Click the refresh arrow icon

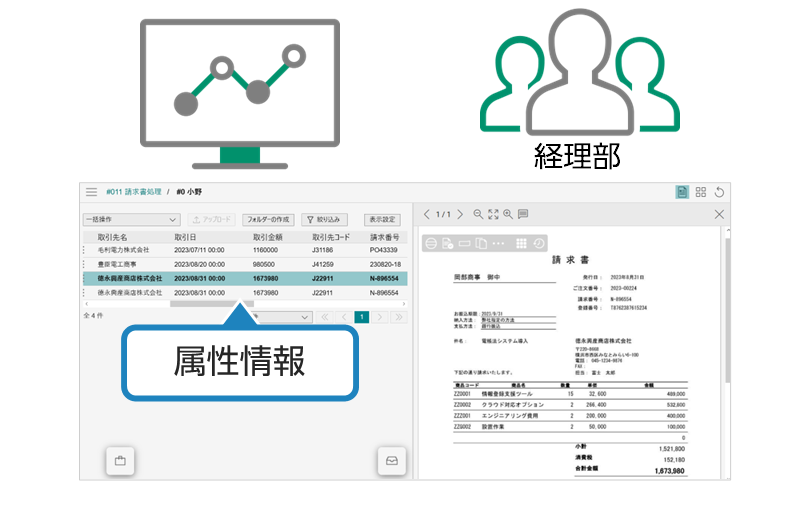(719, 192)
